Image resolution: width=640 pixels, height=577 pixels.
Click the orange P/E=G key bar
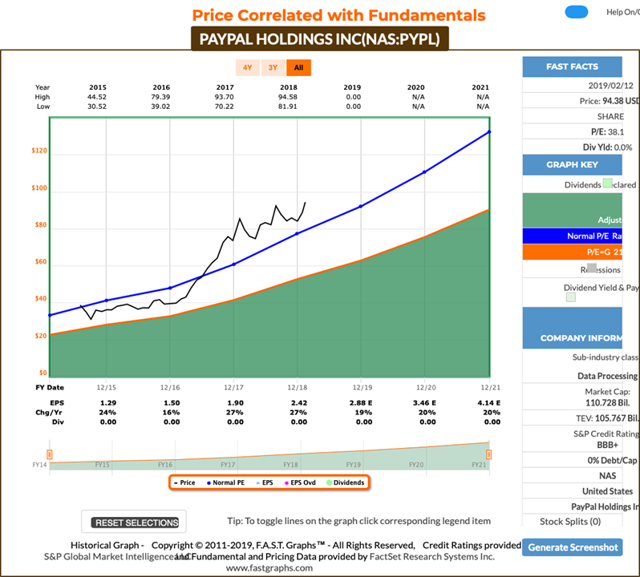pos(572,252)
